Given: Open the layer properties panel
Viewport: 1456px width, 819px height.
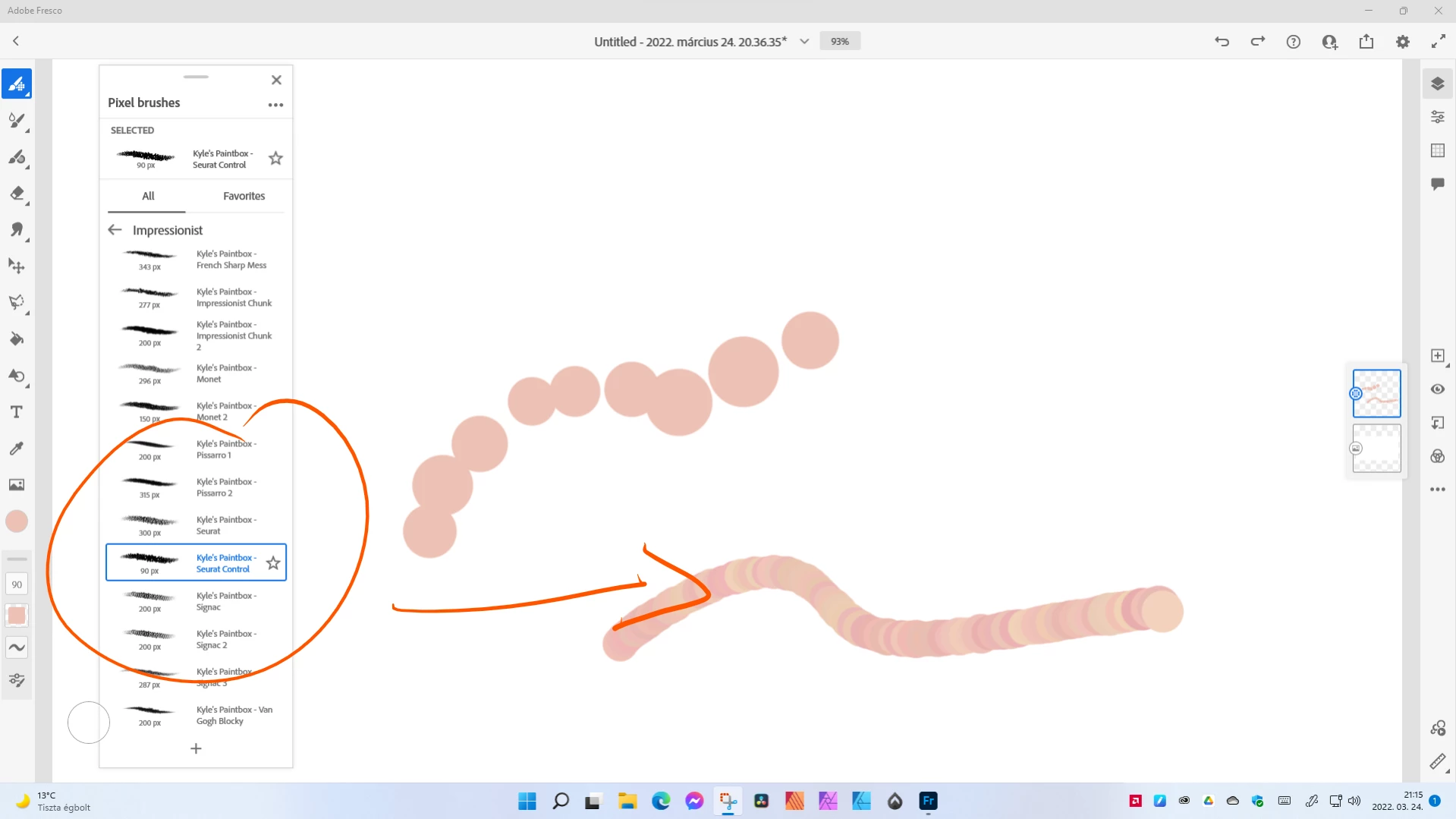Looking at the screenshot, I should (x=1438, y=117).
